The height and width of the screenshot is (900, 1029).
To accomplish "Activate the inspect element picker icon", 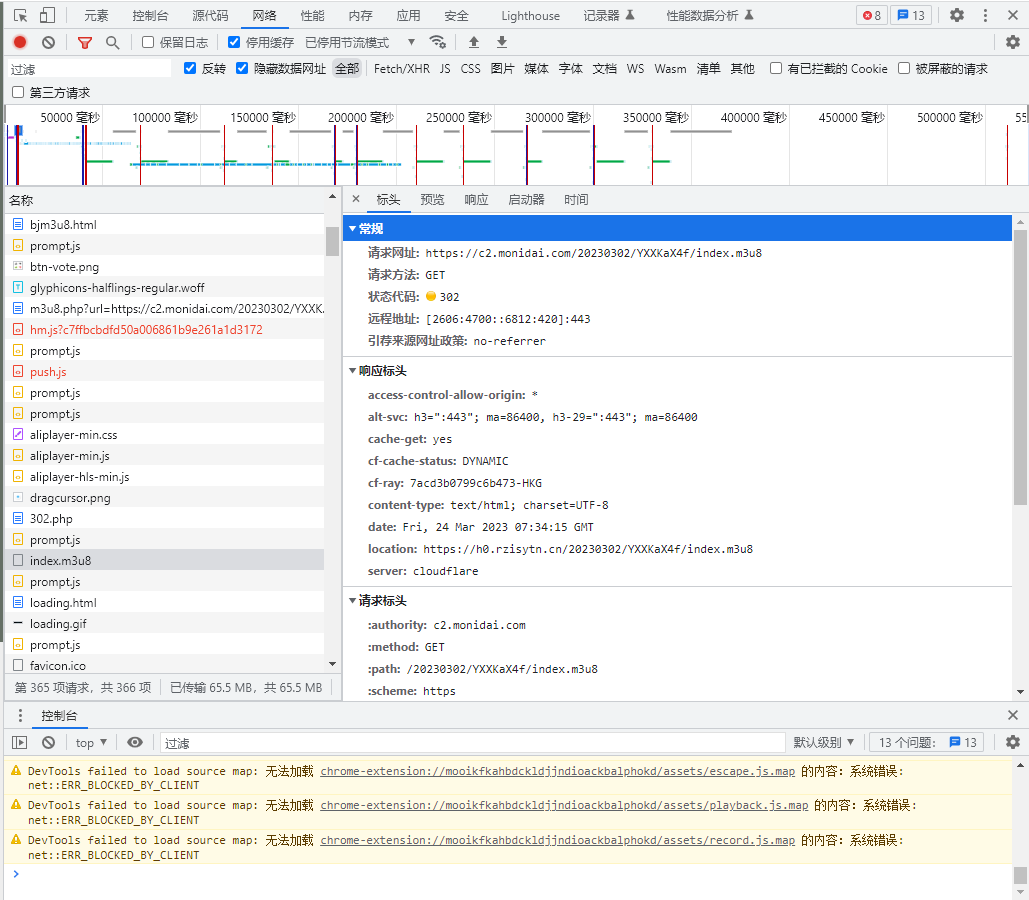I will point(20,15).
